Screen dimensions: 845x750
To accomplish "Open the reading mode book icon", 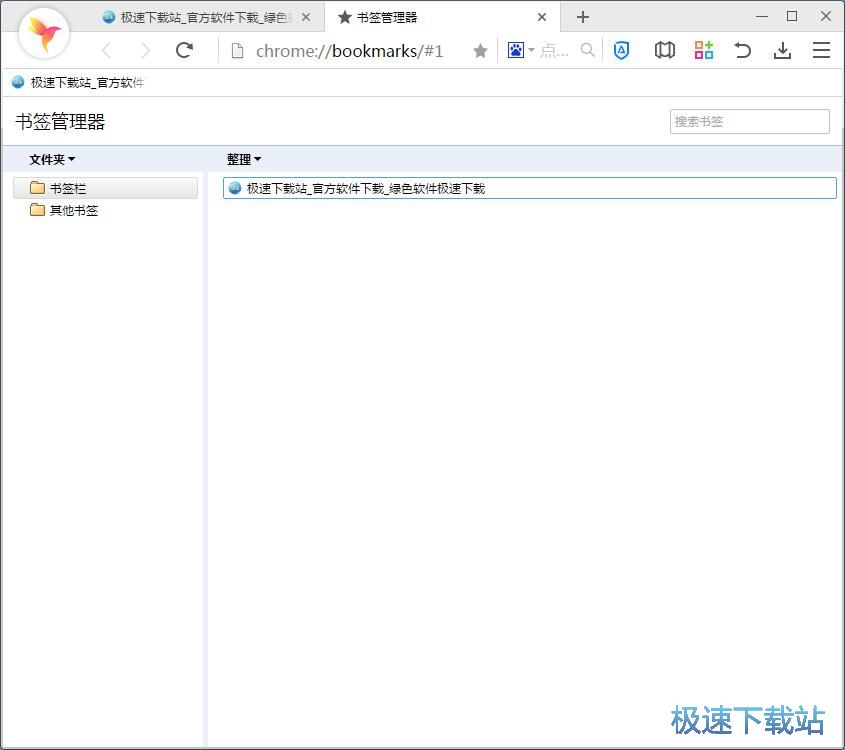I will pos(664,51).
